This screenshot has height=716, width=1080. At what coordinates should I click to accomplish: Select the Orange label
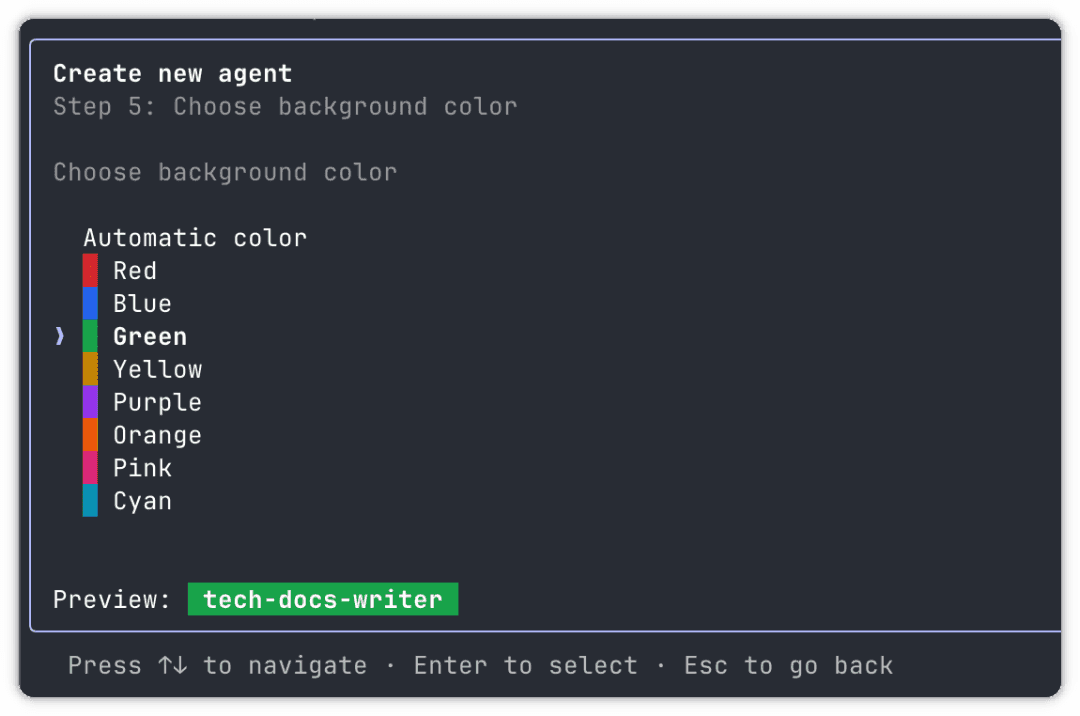pos(157,436)
